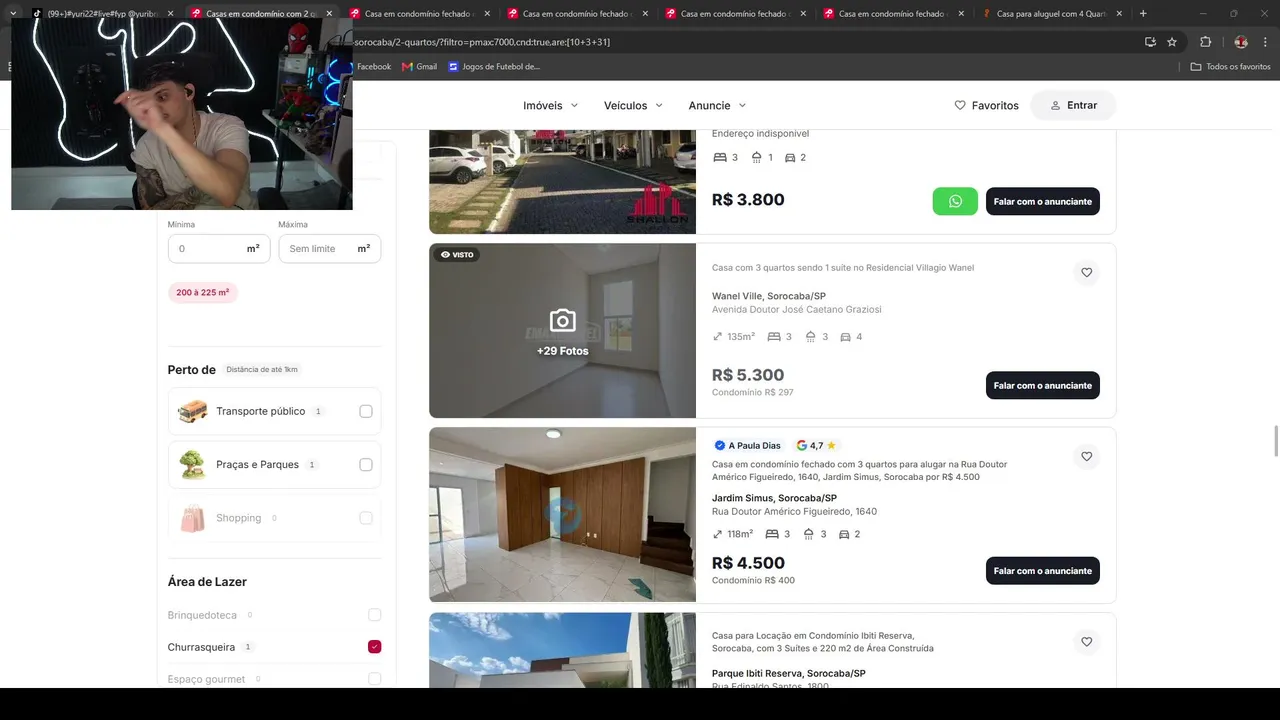Click Falar com o anunciante for R$ 5.300
The image size is (1280, 720).
pos(1043,385)
